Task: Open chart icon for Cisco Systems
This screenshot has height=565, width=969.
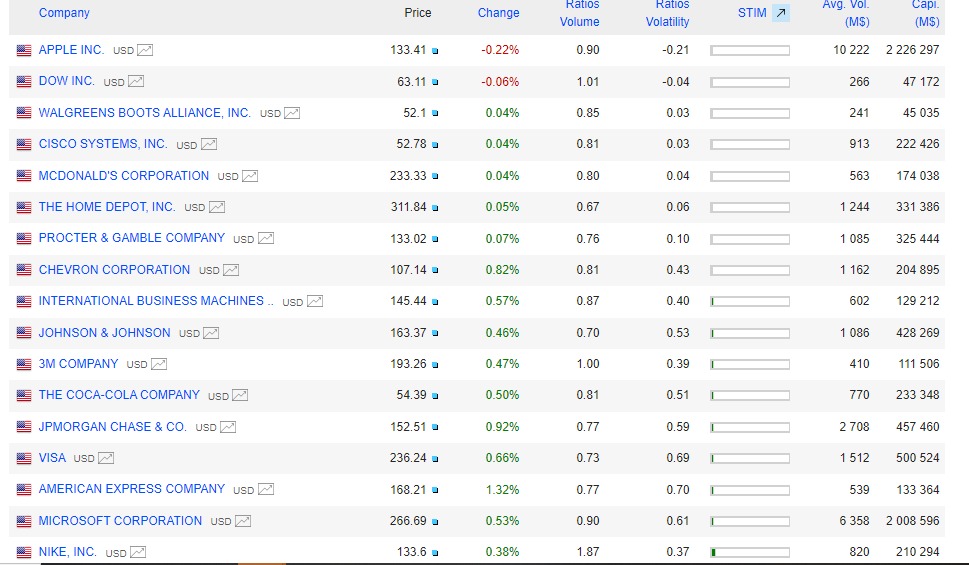Action: [x=209, y=145]
